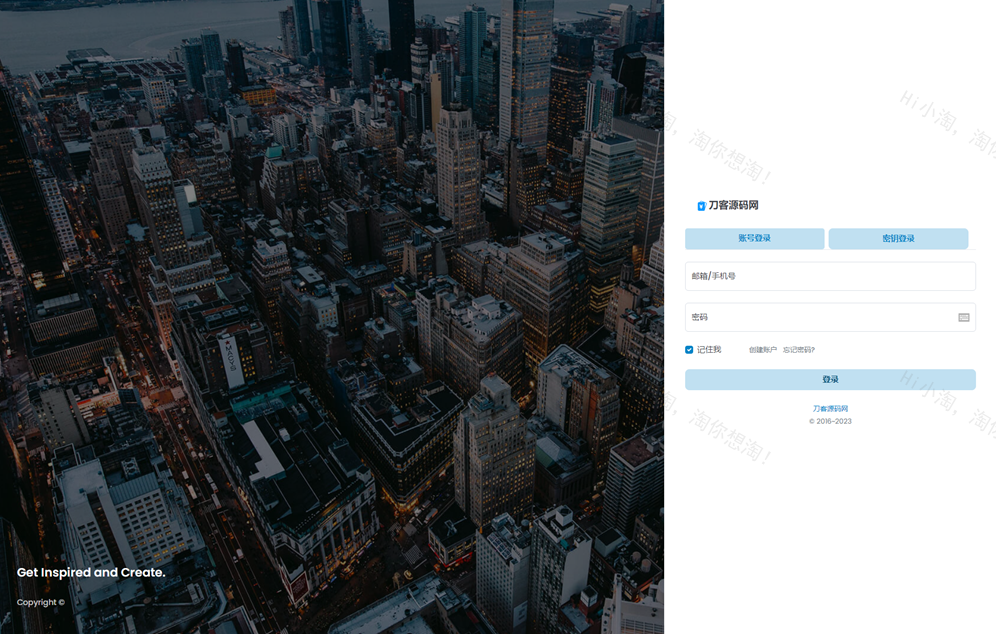996x634 pixels.
Task: Open the virtual keyboard icon in password field
Action: (963, 317)
